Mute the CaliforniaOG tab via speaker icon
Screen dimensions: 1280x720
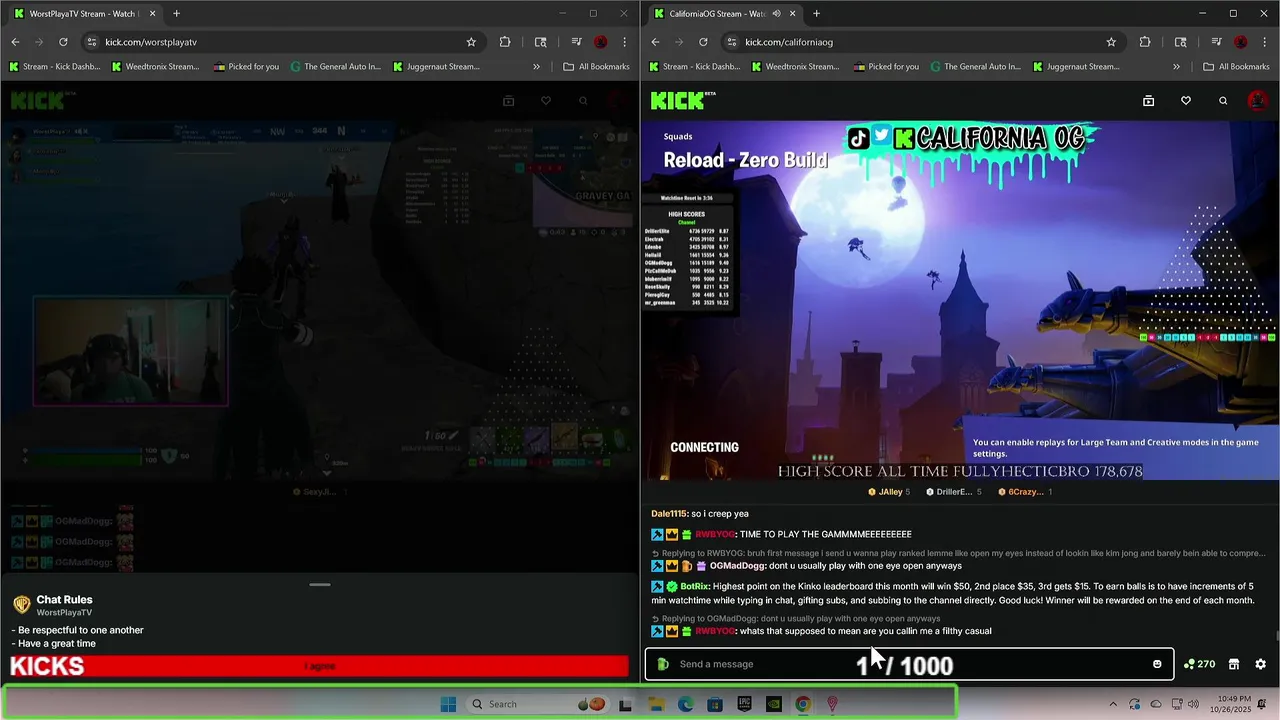[777, 14]
